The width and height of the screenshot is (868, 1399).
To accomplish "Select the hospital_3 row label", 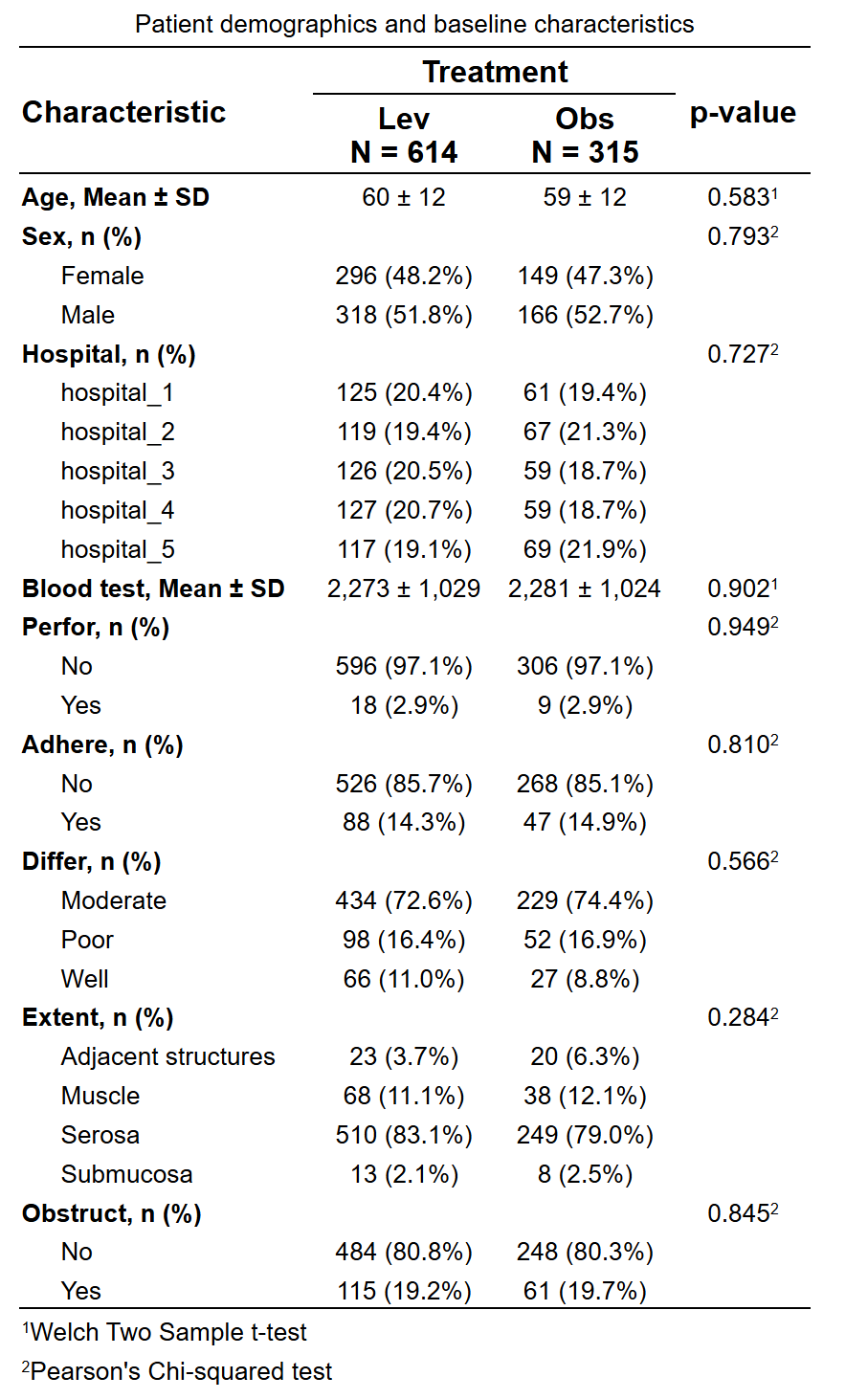I will pyautogui.click(x=118, y=471).
